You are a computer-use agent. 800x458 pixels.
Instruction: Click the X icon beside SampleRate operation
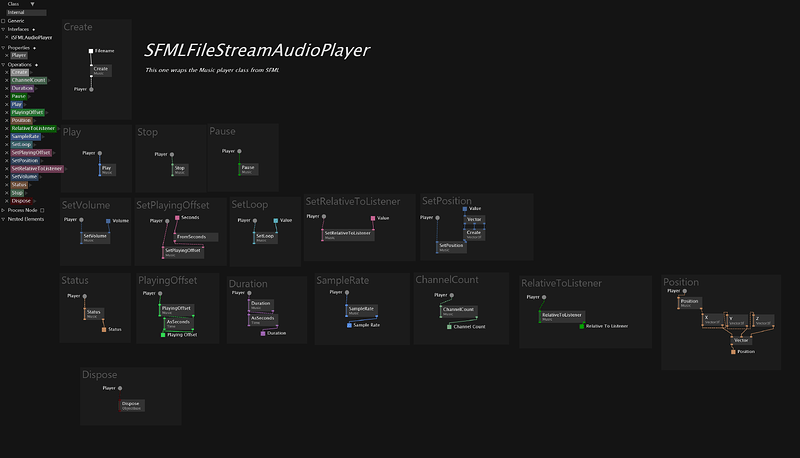pyautogui.click(x=7, y=137)
